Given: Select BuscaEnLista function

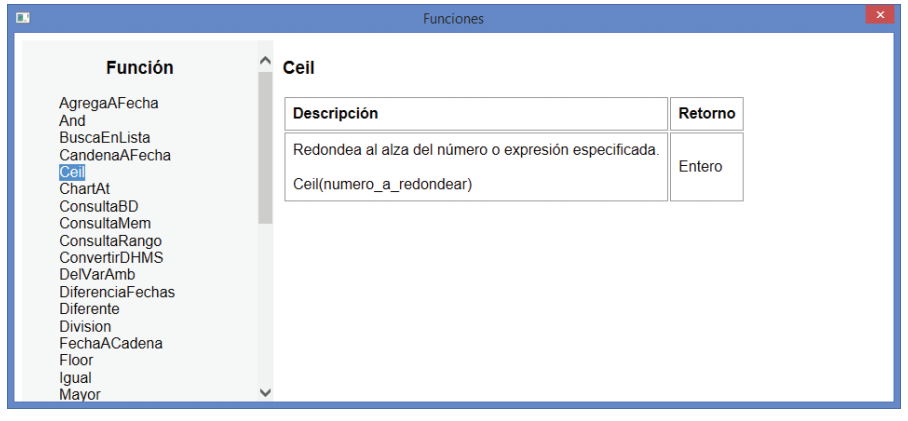Looking at the screenshot, I should coord(104,138).
